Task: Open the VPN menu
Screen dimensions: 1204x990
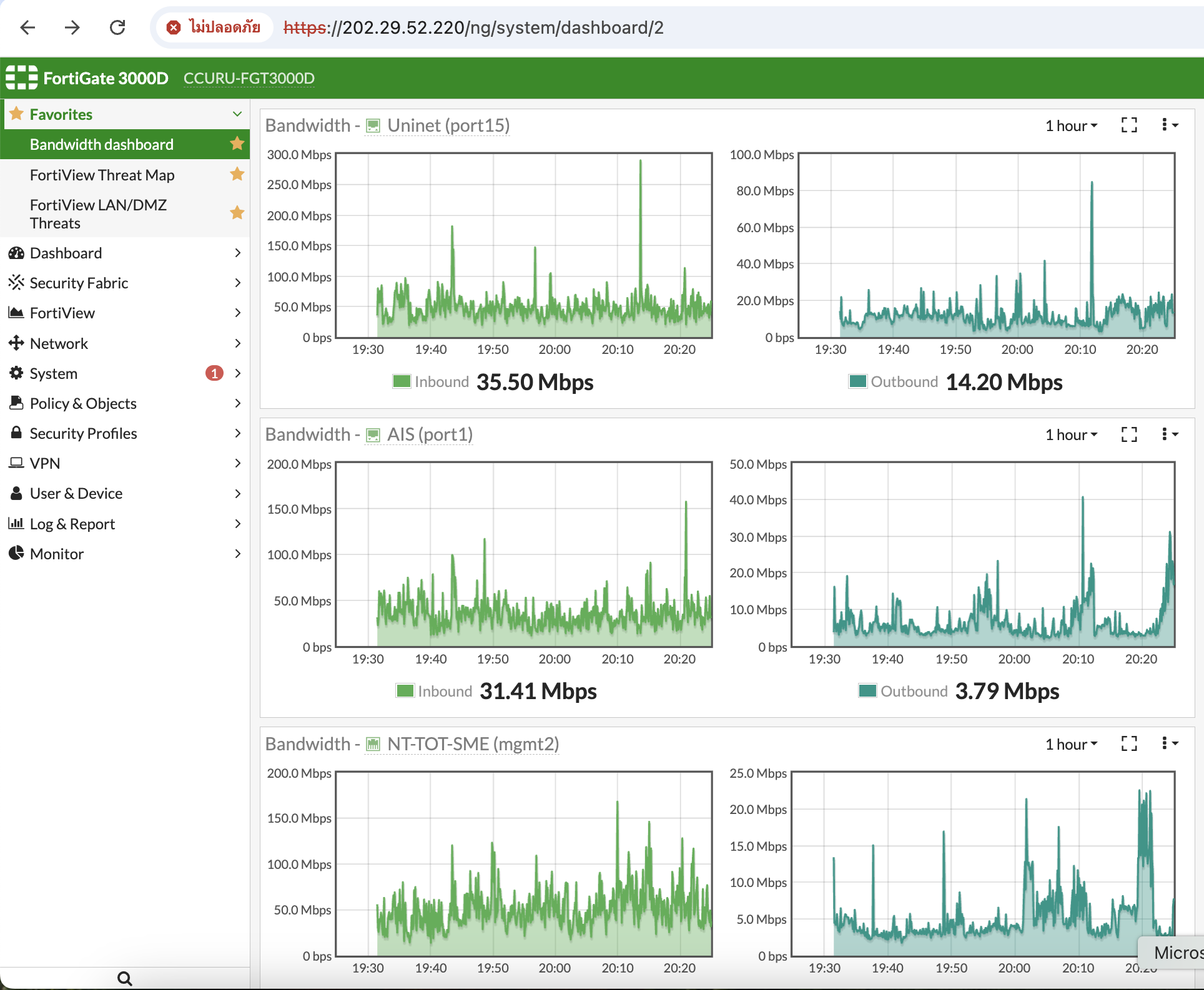Action: coord(125,463)
